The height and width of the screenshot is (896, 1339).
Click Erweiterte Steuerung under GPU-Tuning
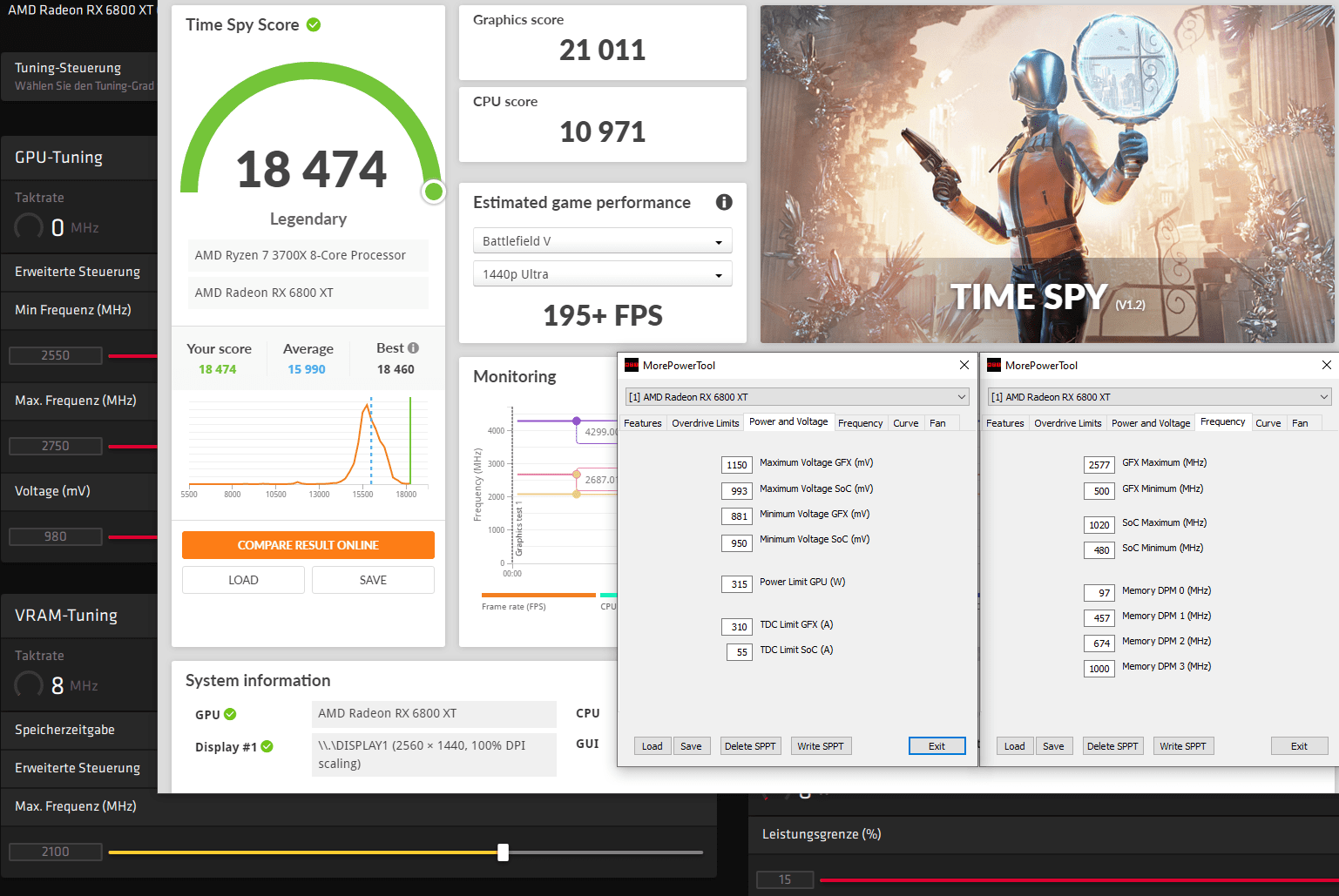point(79,272)
